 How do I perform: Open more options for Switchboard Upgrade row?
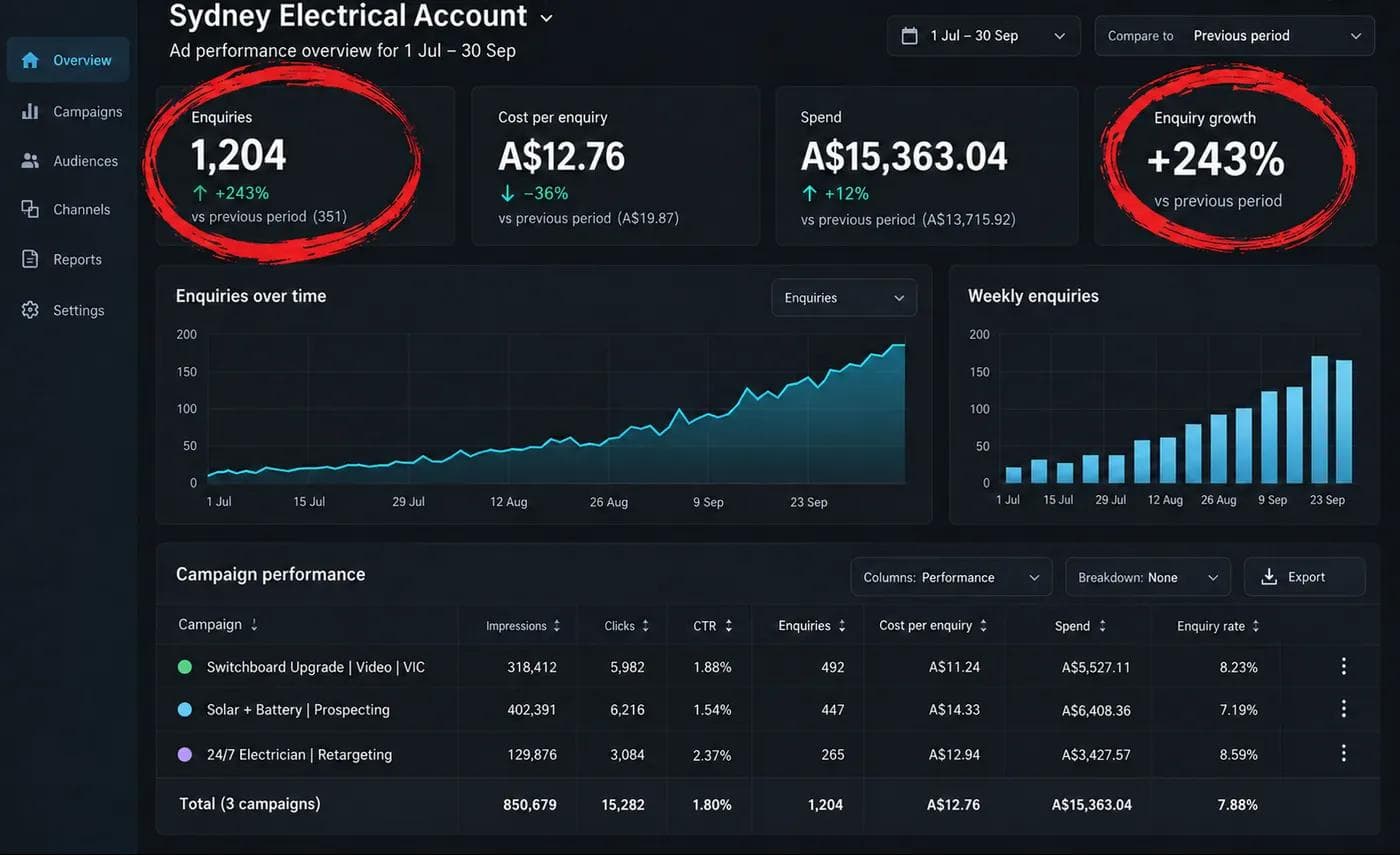click(1344, 666)
